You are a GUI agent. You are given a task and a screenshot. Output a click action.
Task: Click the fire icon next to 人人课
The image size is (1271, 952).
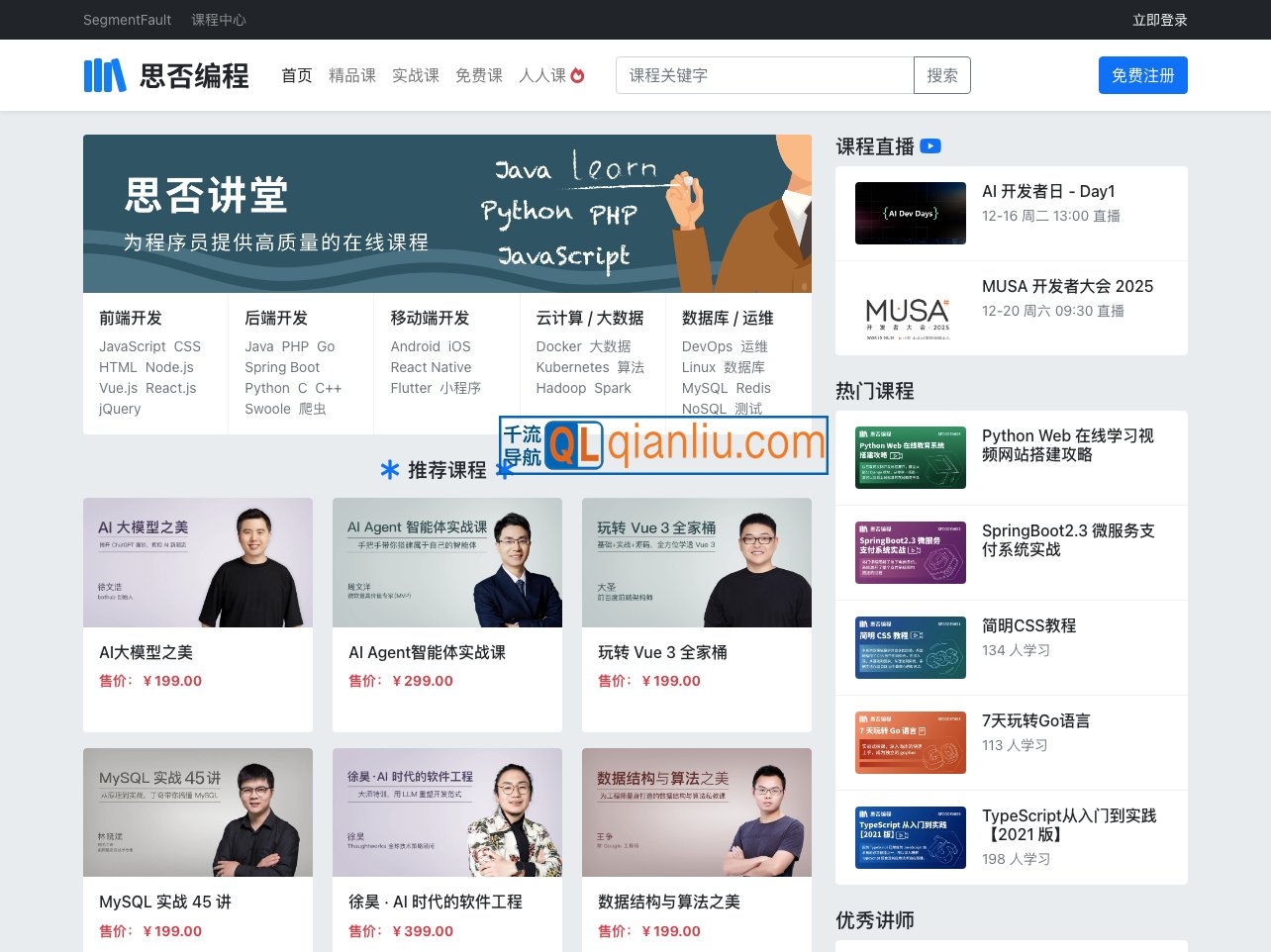(578, 73)
